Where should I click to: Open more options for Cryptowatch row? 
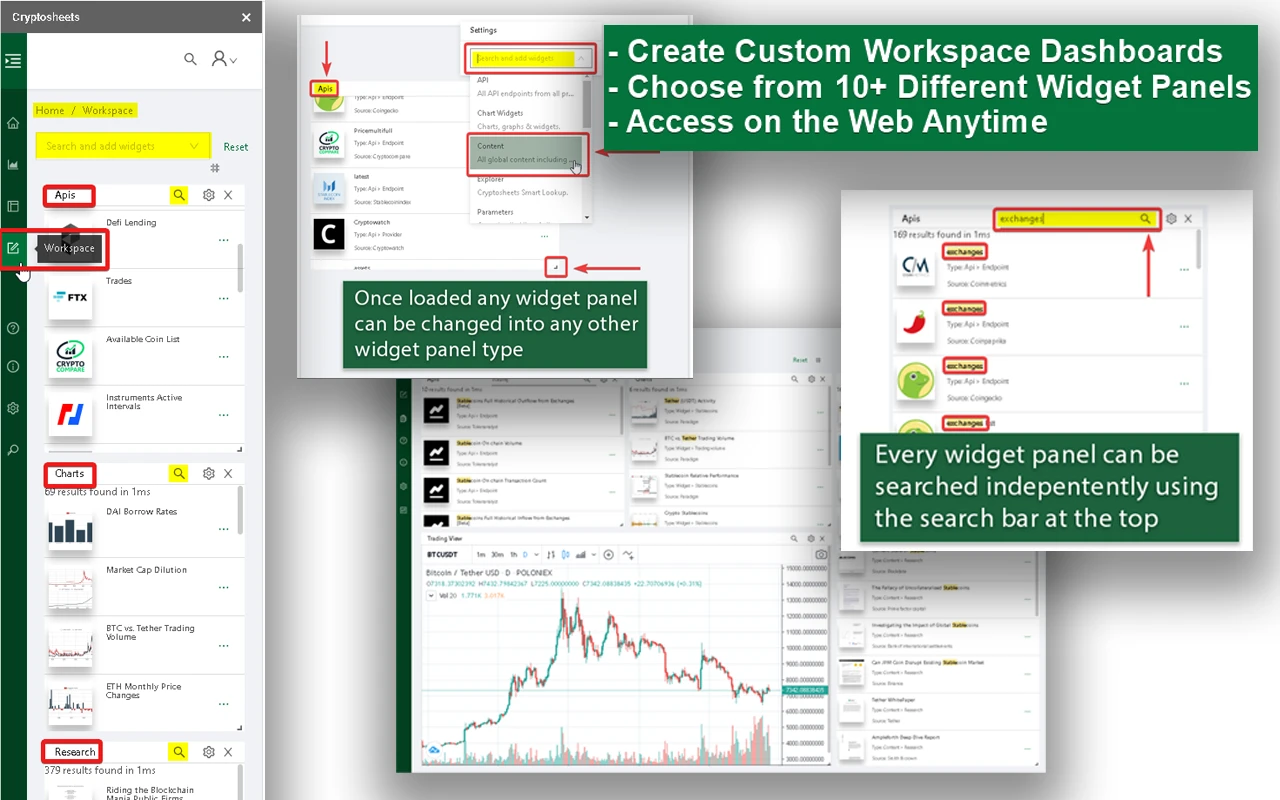(x=545, y=236)
